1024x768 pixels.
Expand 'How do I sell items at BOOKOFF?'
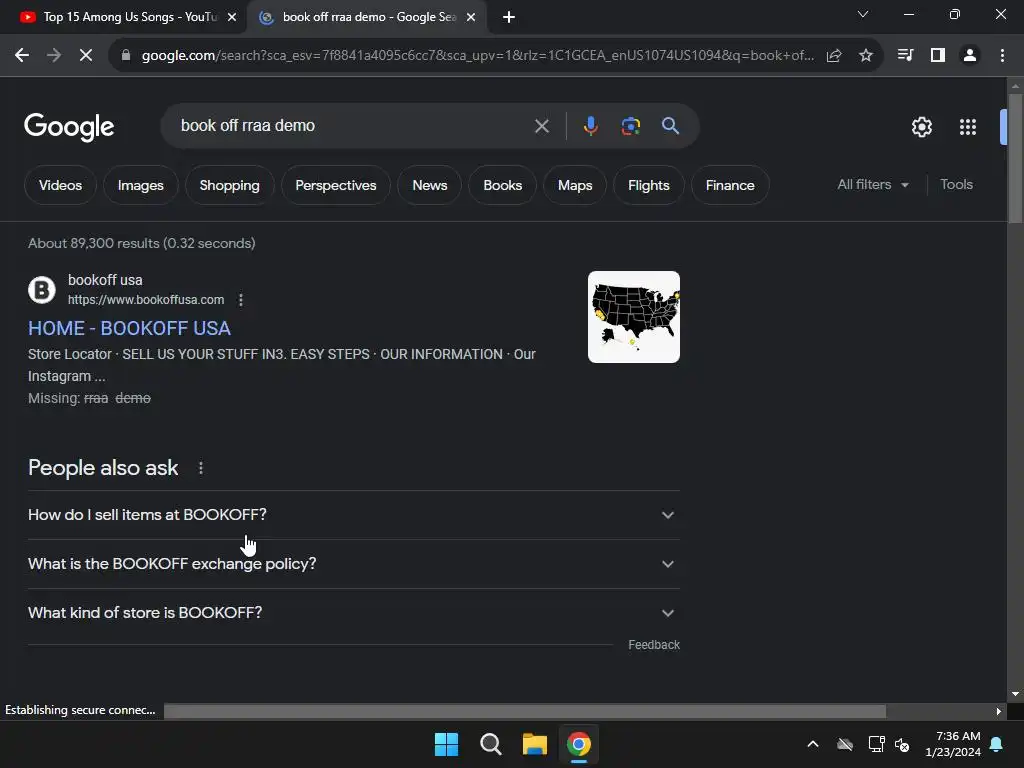[x=353, y=515]
